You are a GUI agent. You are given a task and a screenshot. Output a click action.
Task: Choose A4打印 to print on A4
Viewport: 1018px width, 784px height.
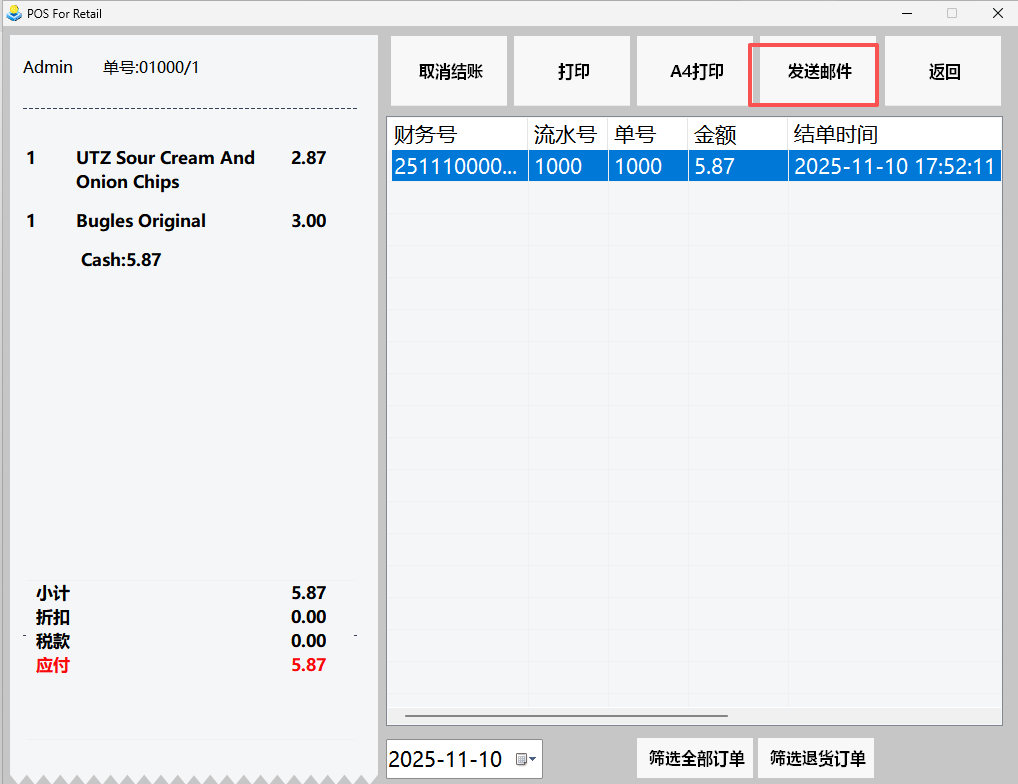pos(696,72)
